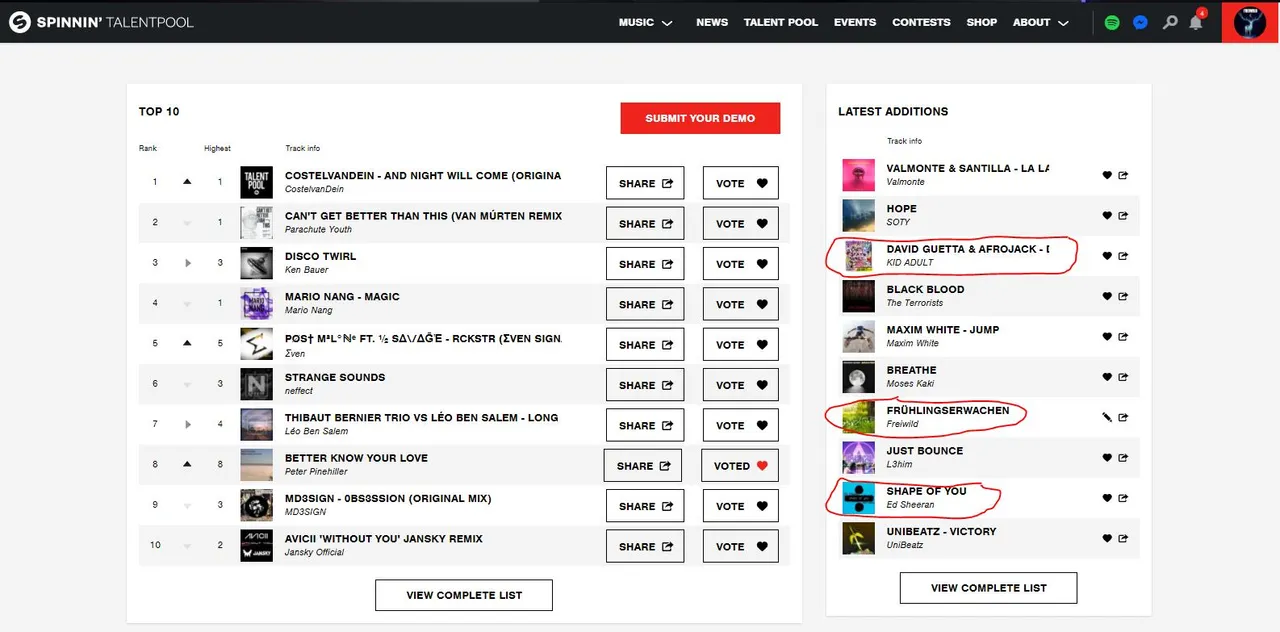Click the Spinnin' Talentpool logo

tap(101, 22)
